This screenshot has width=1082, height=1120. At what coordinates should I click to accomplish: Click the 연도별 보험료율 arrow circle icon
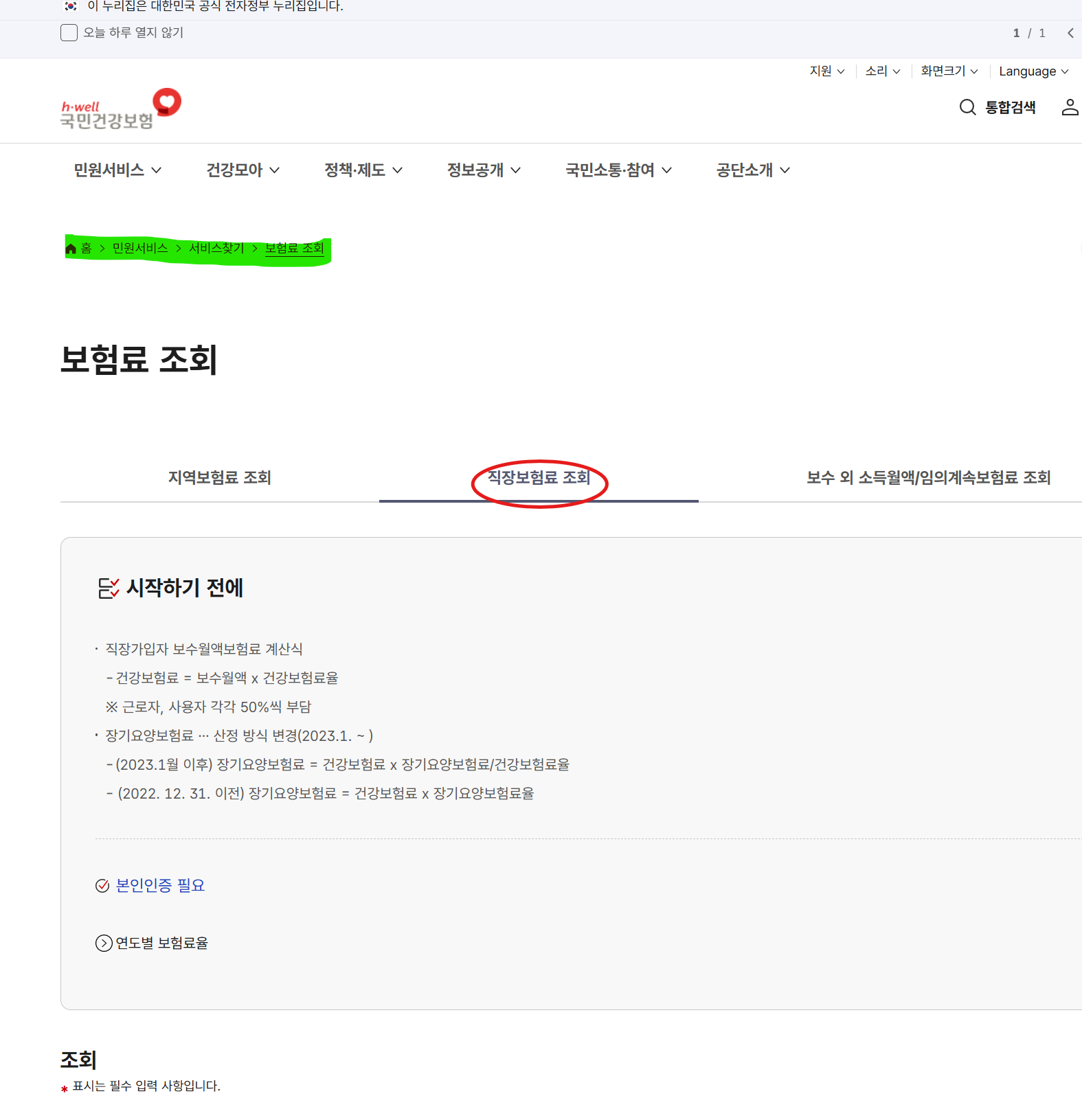[104, 944]
